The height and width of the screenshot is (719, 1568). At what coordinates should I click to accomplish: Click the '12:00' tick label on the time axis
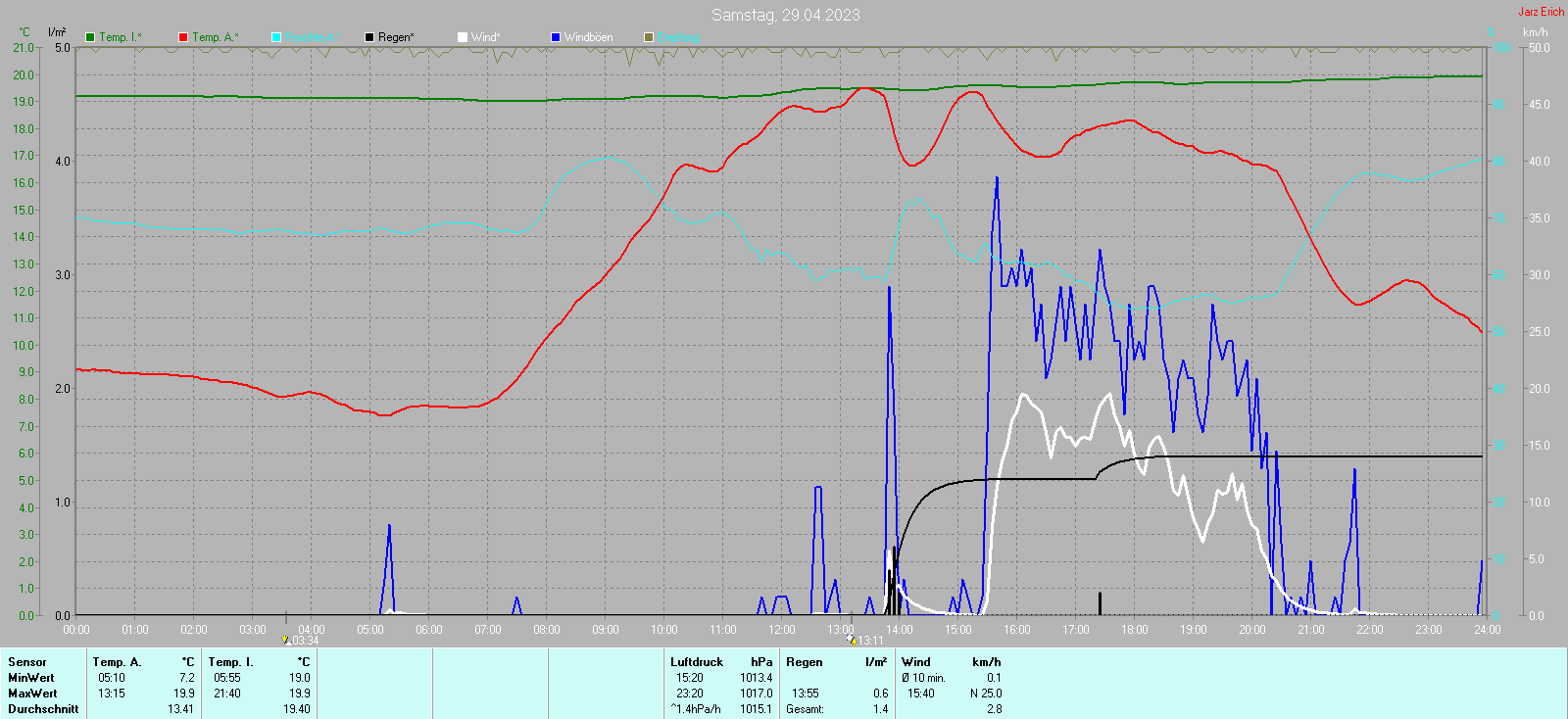782,630
